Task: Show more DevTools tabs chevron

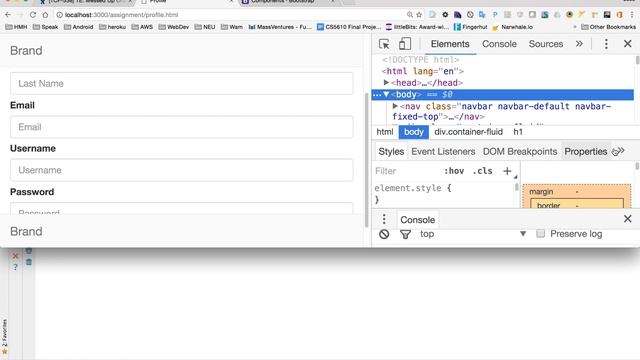Action: pos(579,44)
